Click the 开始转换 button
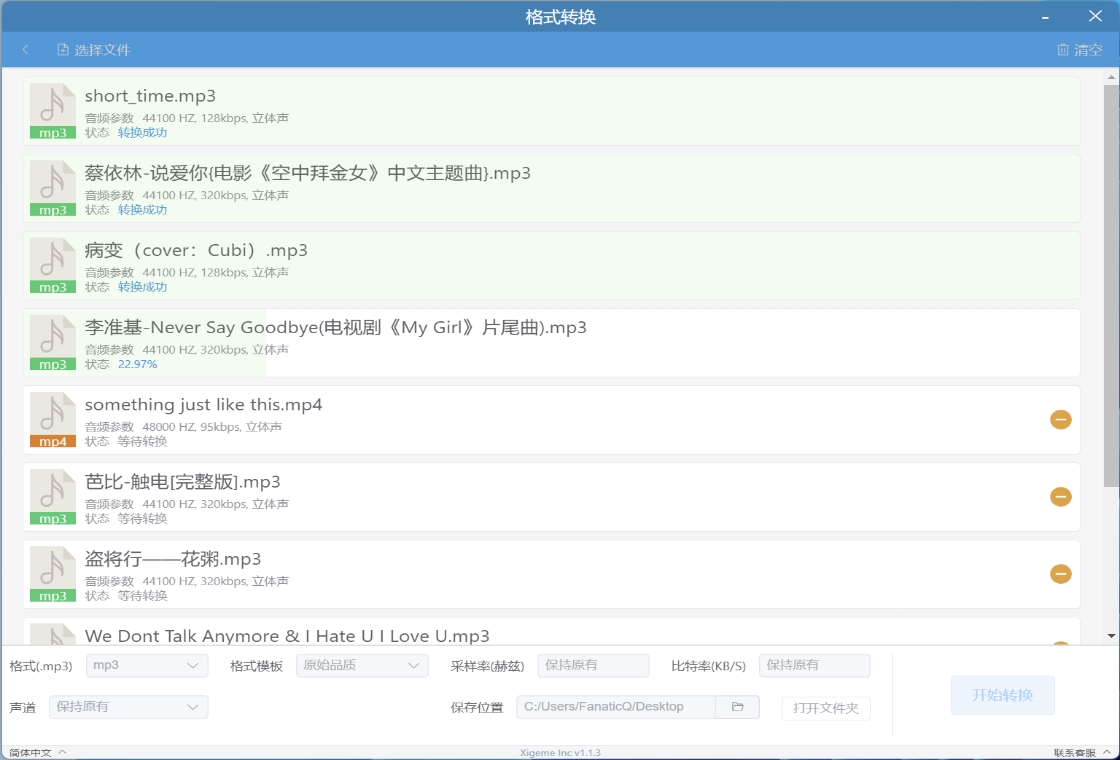Viewport: 1120px width, 760px height. click(1002, 695)
